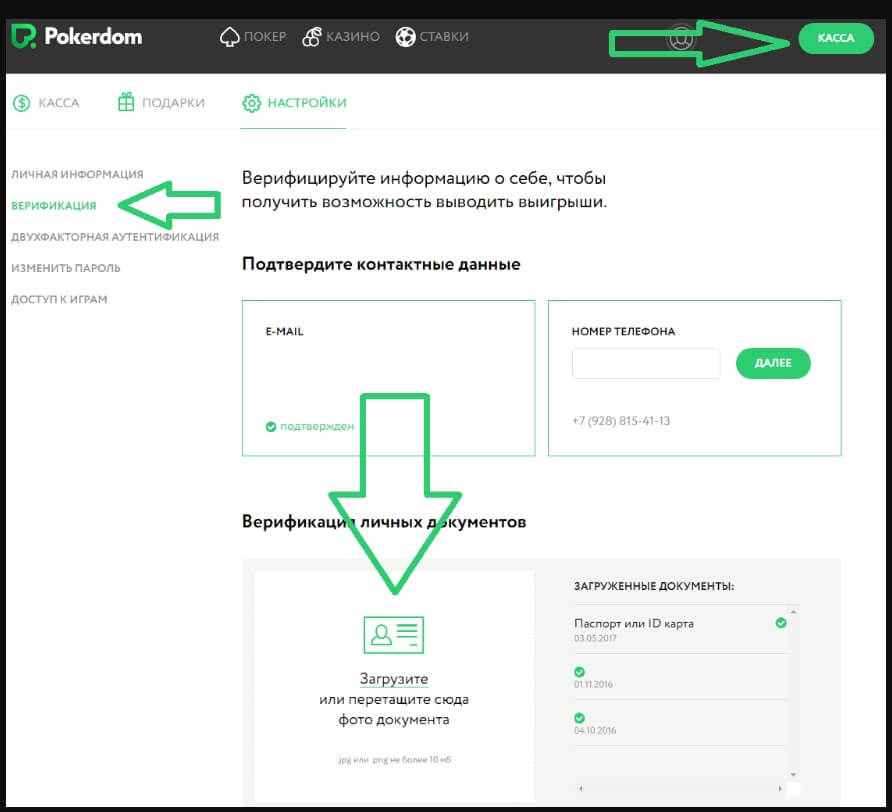Click the dollar coin Касса icon
Viewport: 892px width, 812px height.
22,102
